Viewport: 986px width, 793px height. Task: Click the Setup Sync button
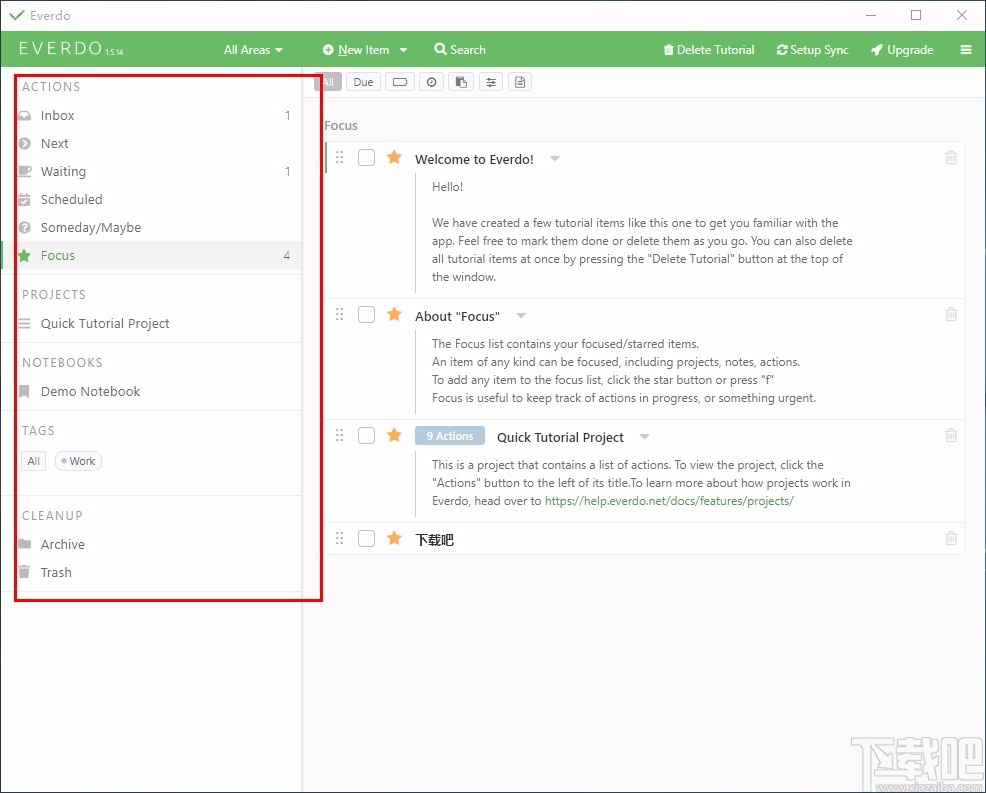pyautogui.click(x=812, y=50)
